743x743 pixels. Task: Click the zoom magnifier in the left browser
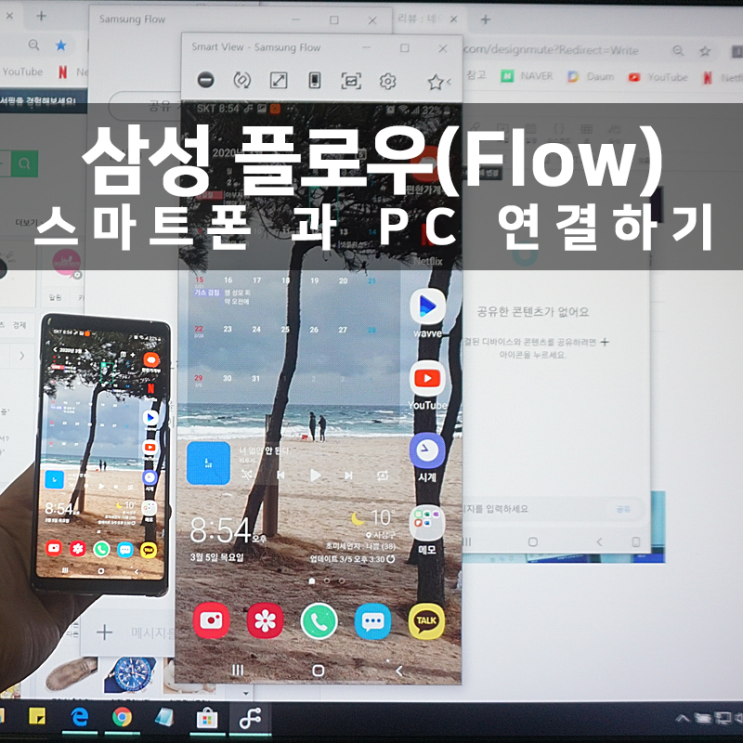click(34, 45)
